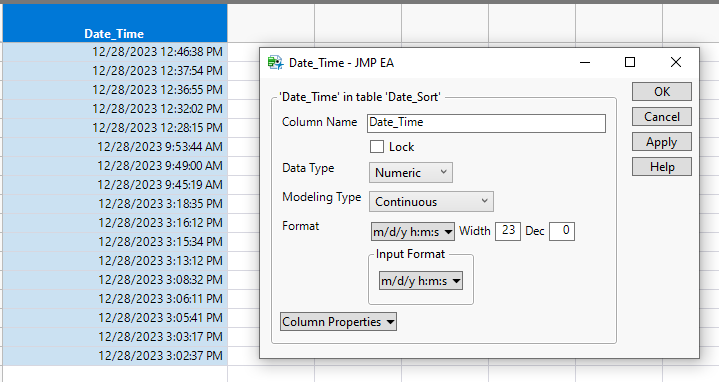The width and height of the screenshot is (719, 382).
Task: Maximize the Date_Time dialog window
Action: pyautogui.click(x=630, y=62)
